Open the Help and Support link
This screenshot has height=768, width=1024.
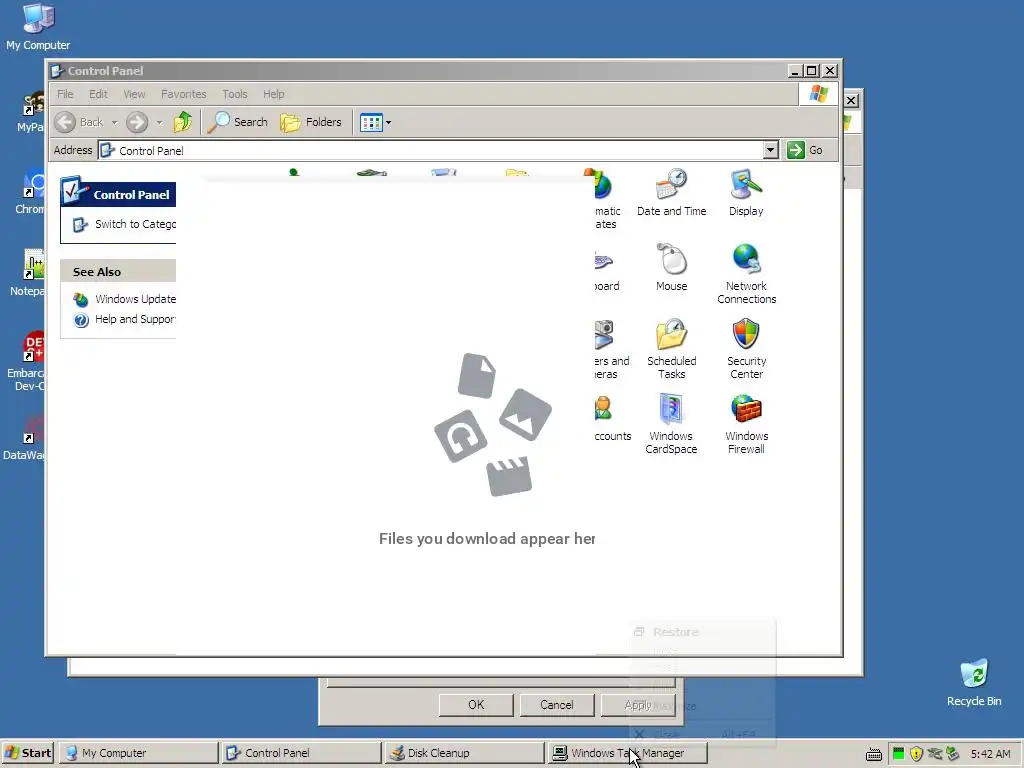135,319
